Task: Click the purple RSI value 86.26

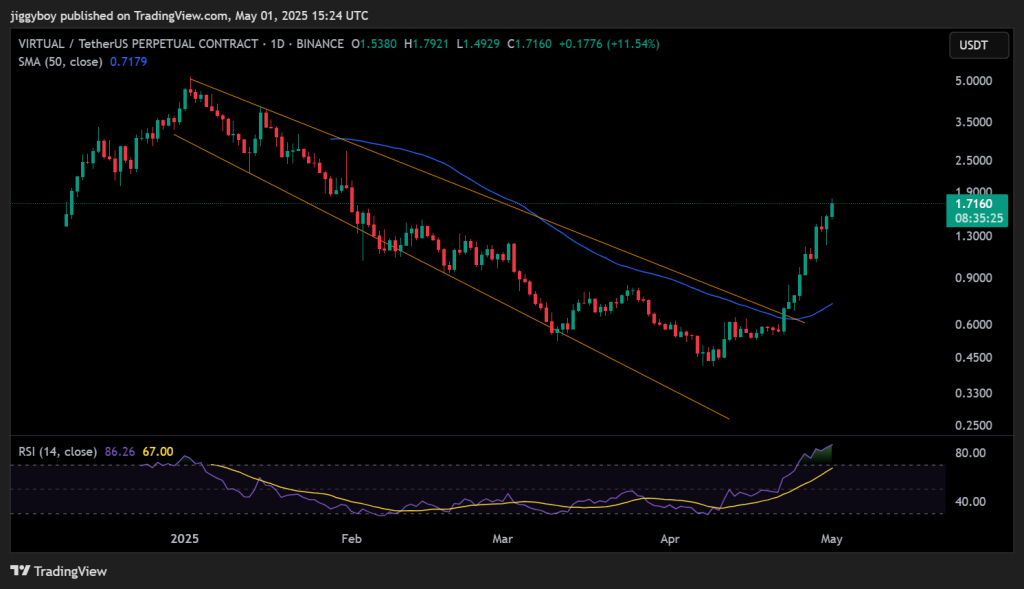Action: (x=119, y=452)
